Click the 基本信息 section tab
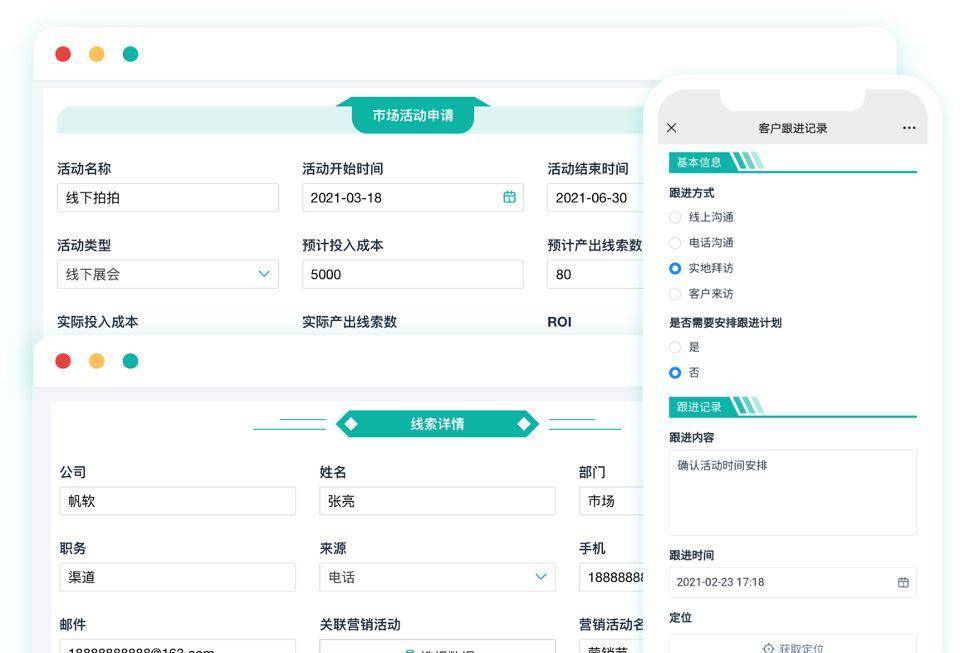960x653 pixels. (699, 162)
